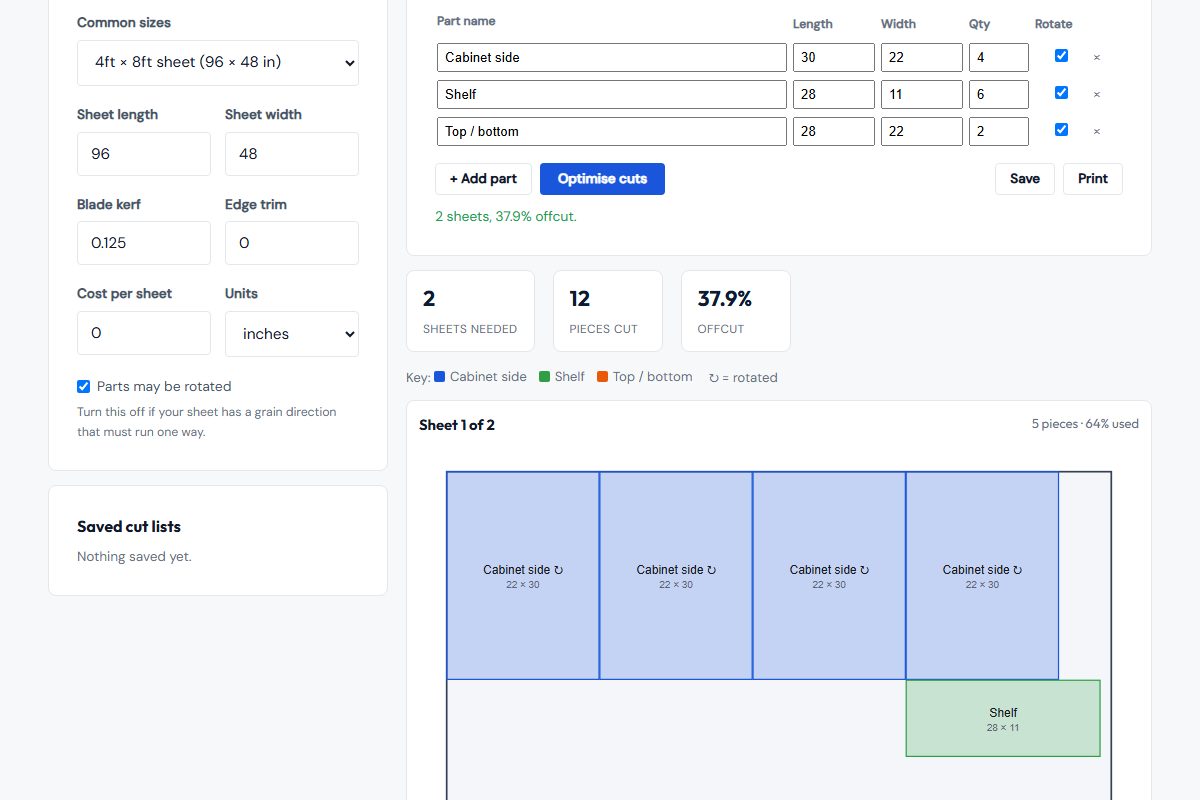The height and width of the screenshot is (800, 1200).
Task: Click the green Shelf legend swatch
Action: [544, 377]
